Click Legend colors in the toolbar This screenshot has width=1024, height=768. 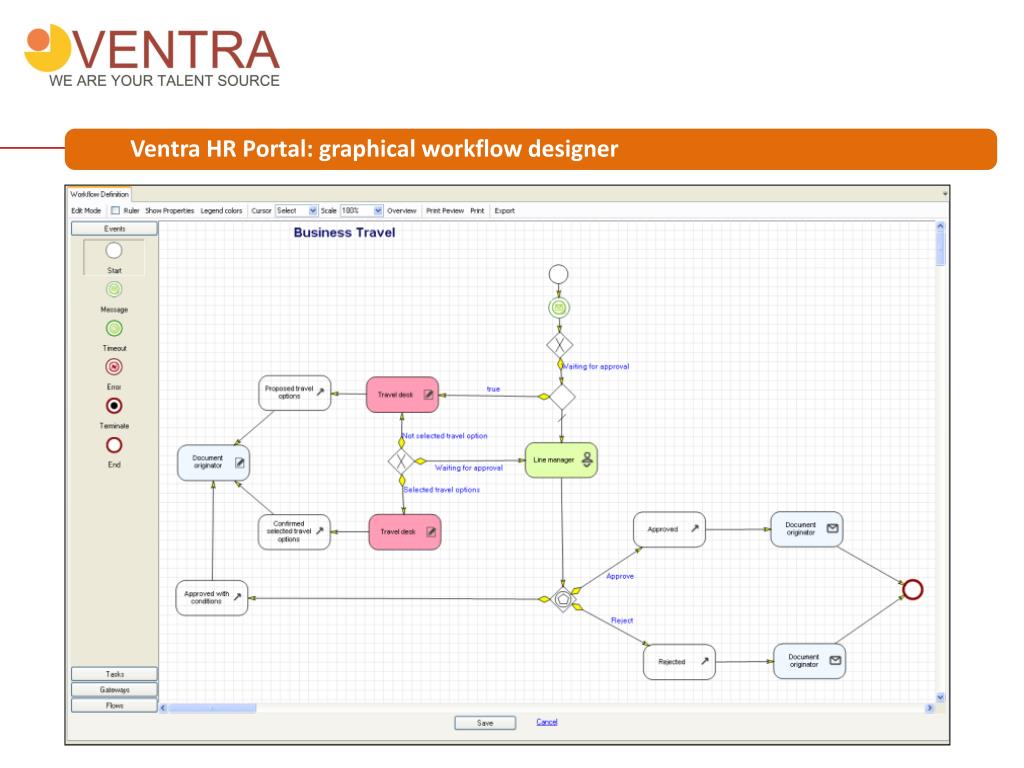pos(221,210)
